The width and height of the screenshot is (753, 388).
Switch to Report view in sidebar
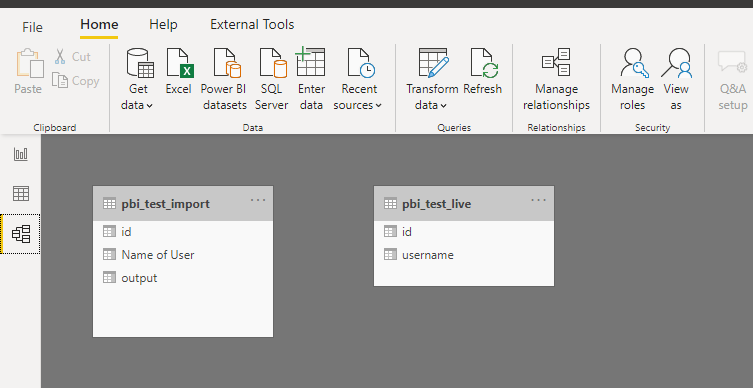(x=21, y=154)
